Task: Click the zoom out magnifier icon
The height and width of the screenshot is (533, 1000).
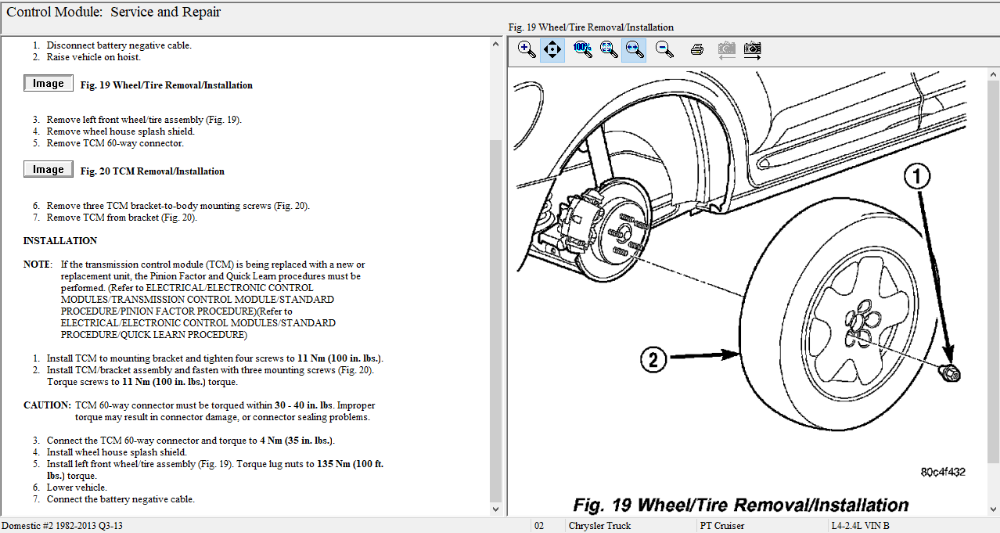Action: tap(664, 49)
